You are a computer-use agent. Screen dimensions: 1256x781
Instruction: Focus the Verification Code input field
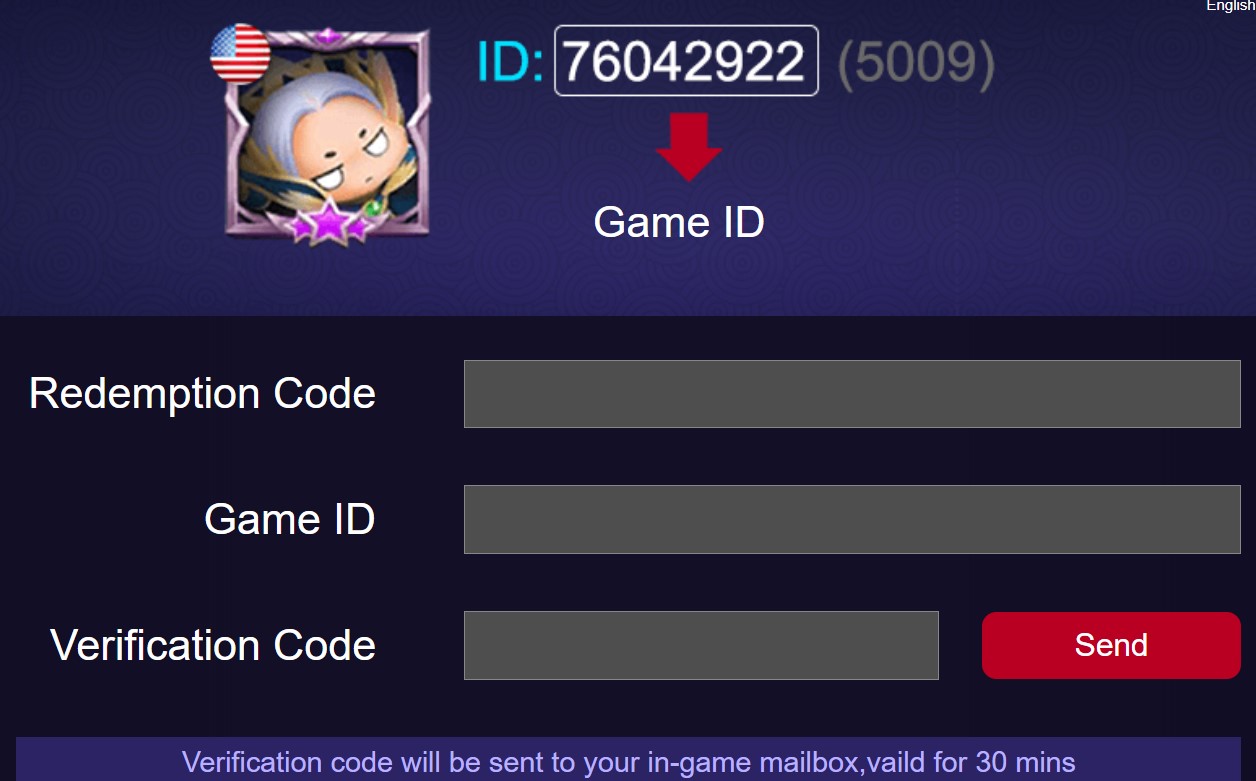coord(701,645)
